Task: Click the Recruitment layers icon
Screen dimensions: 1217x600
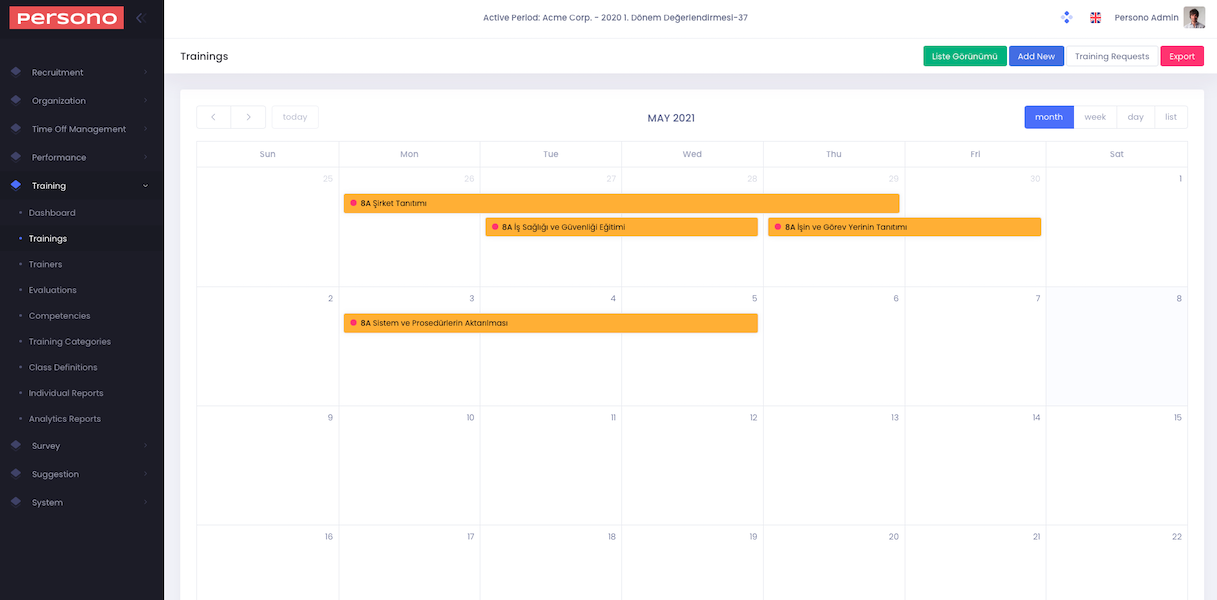Action: pyautogui.click(x=15, y=72)
